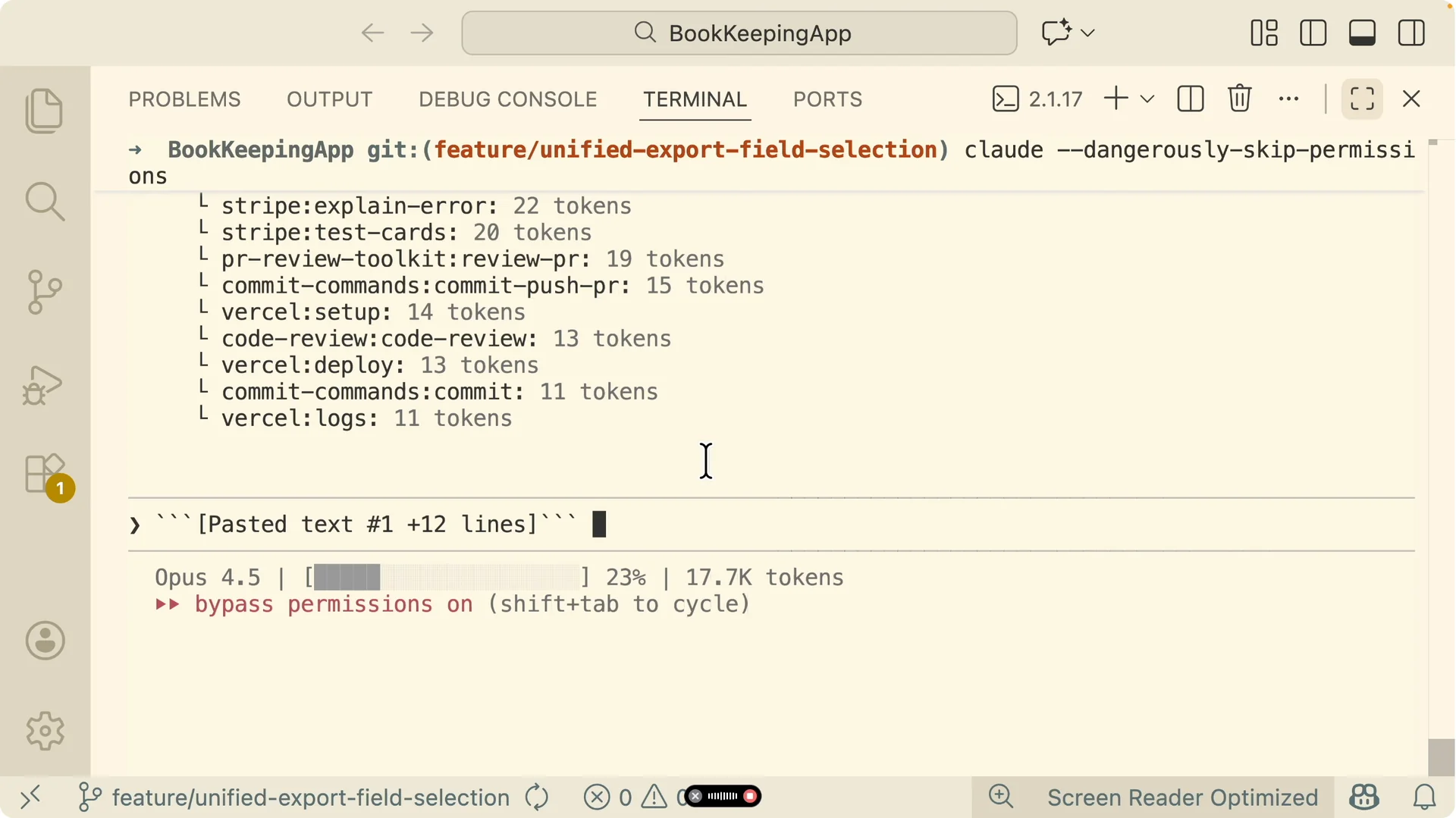This screenshot has height=818, width=1456.
Task: Toggle maximized panel size
Action: click(x=1362, y=99)
